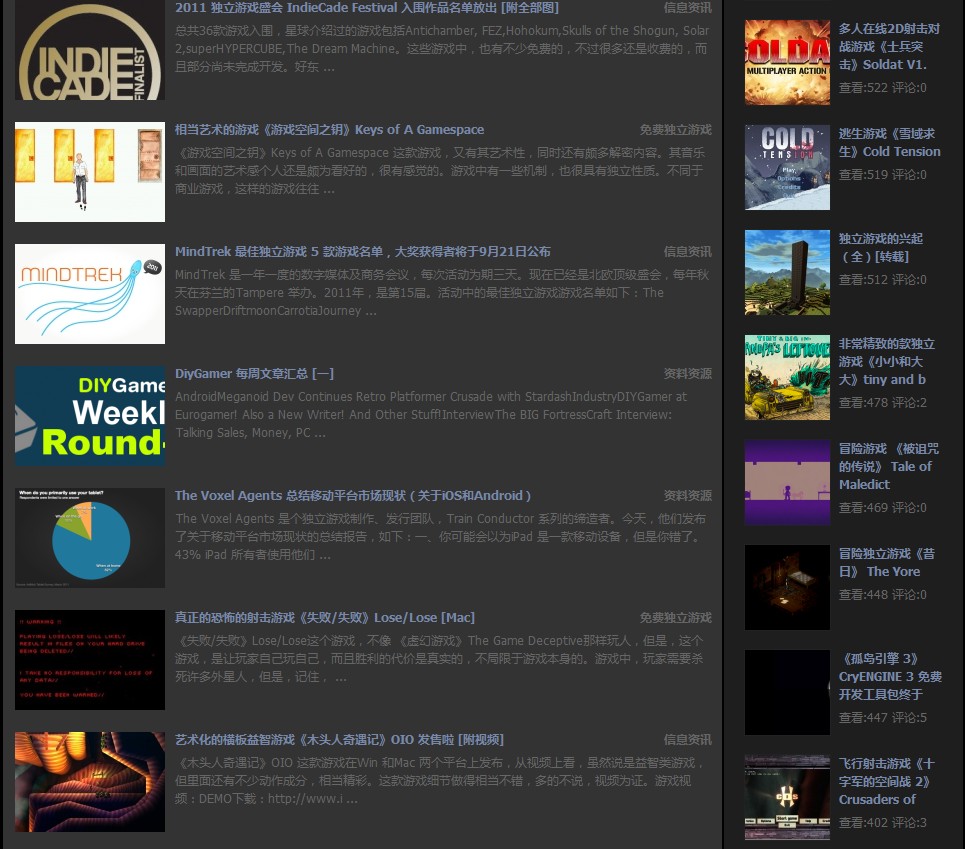The height and width of the screenshot is (849, 965).
Task: Open the tiny and big sidebar link
Action: click(x=886, y=362)
